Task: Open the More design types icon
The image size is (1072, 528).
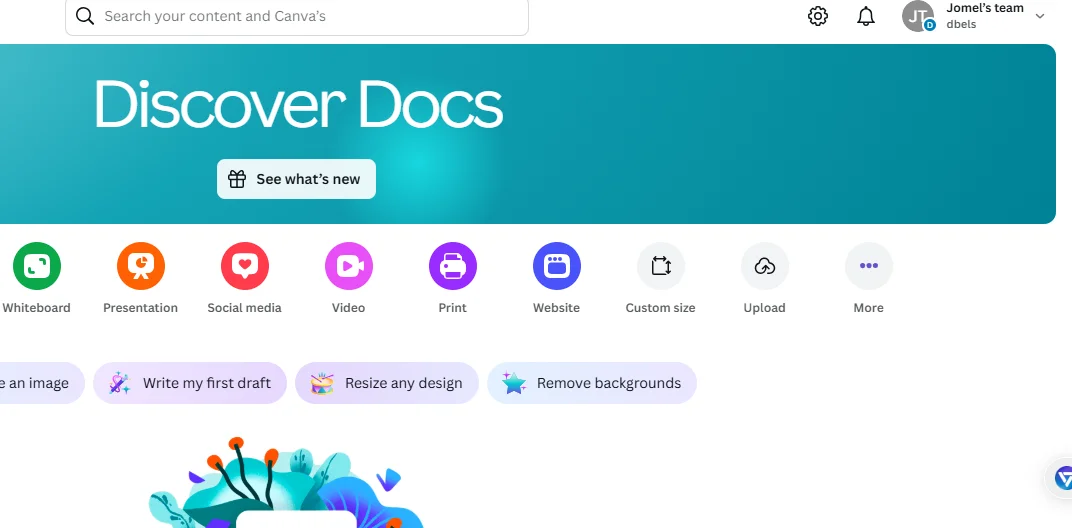Action: pyautogui.click(x=868, y=266)
